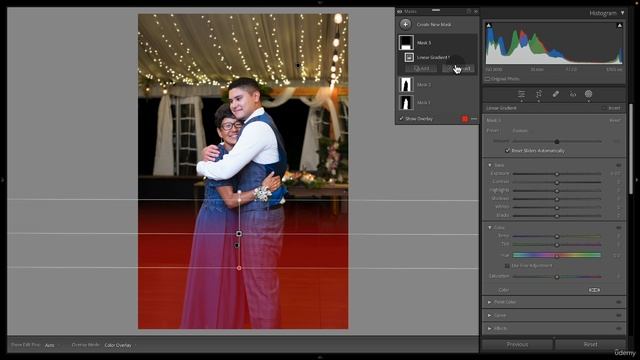
Task: Click the gradient center pin on photo
Action: click(239, 233)
